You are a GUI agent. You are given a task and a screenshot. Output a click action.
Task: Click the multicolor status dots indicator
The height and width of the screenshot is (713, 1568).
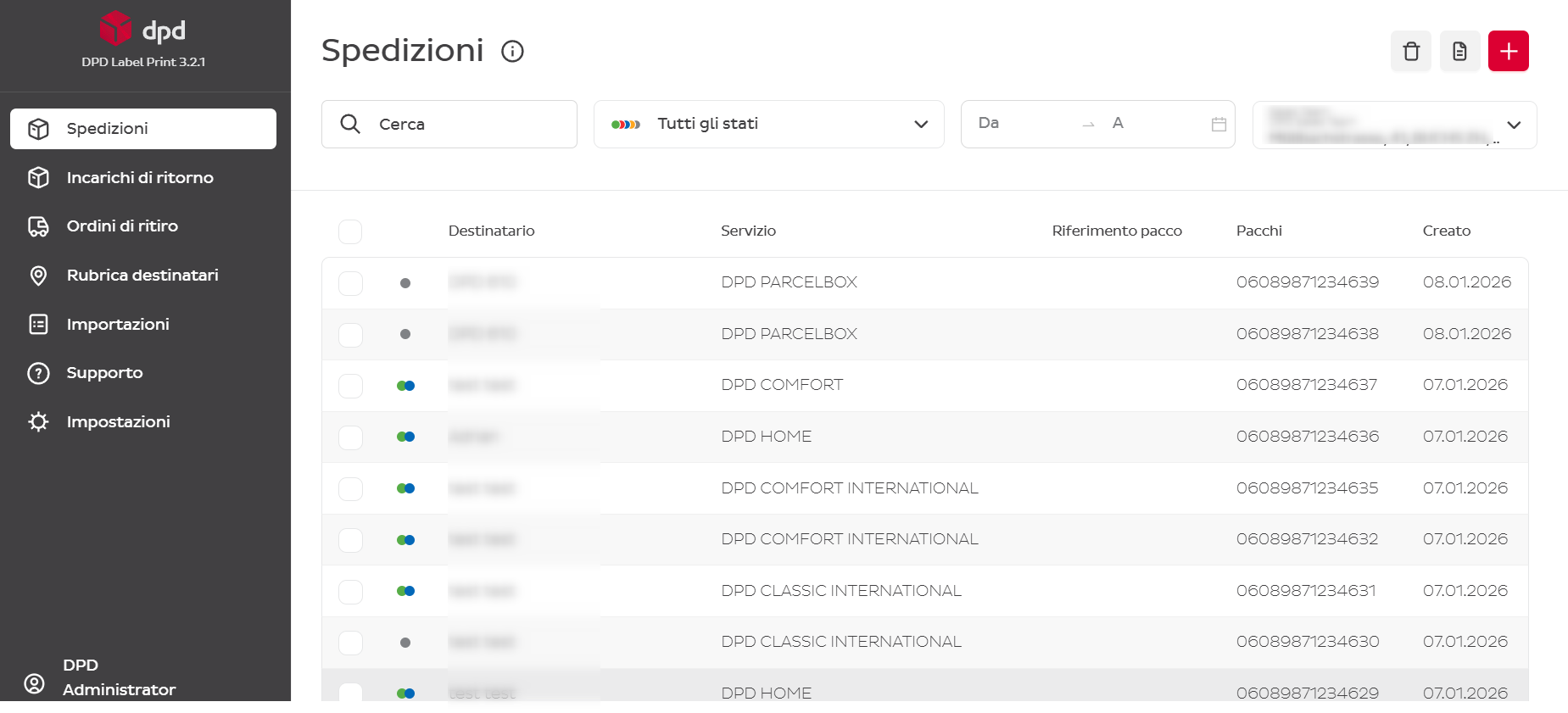click(626, 125)
